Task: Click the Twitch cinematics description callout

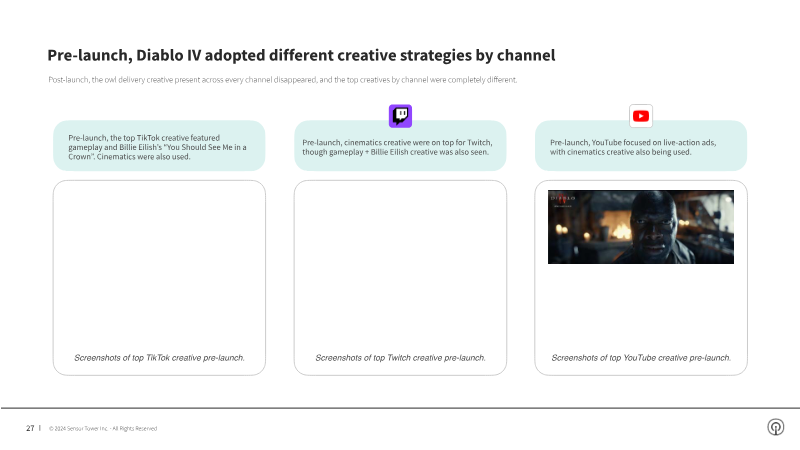Action: tap(400, 146)
